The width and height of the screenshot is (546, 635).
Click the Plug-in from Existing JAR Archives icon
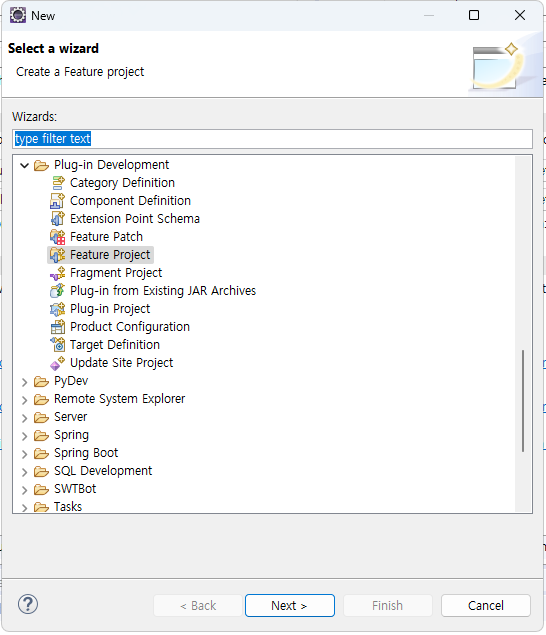(58, 291)
